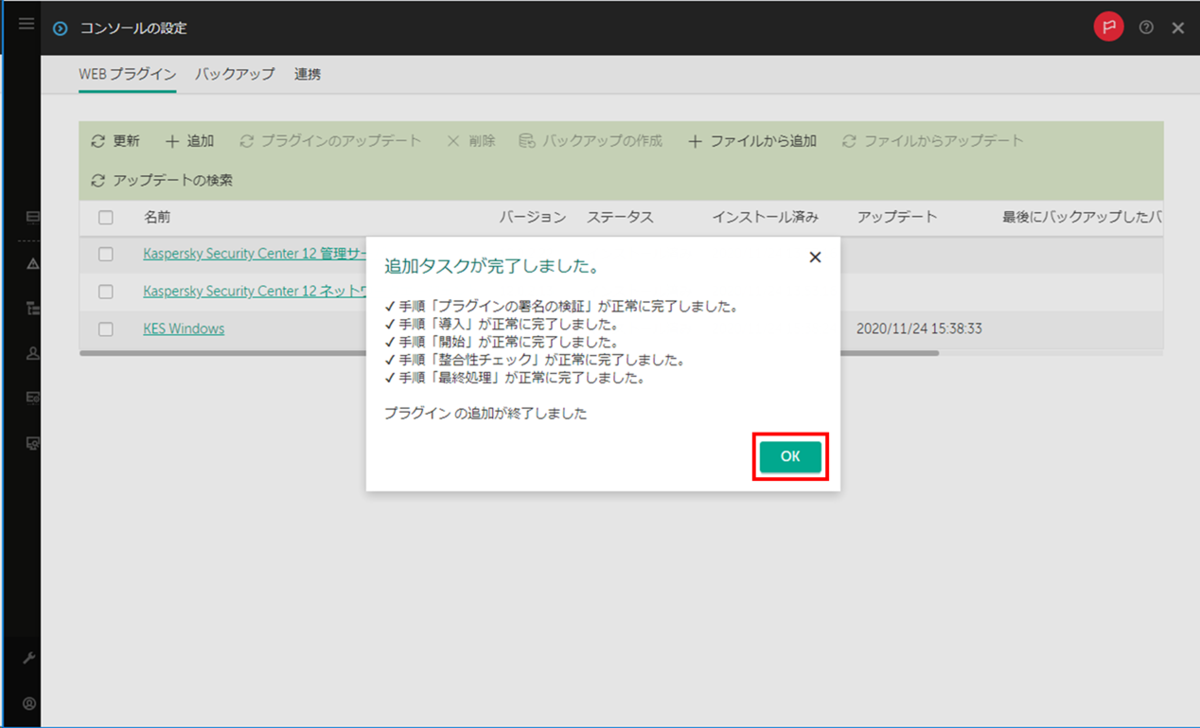The height and width of the screenshot is (728, 1200).
Task: Click the account icon at sidebar bottom
Action: point(29,703)
